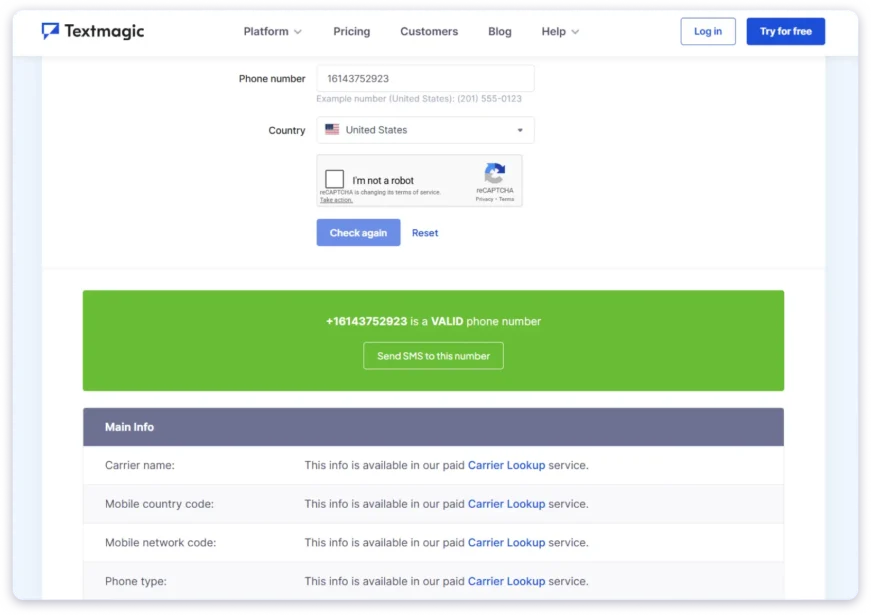Click the reCAPTCHA Terms link
Viewport: 871px width, 615px height.
pos(506,199)
